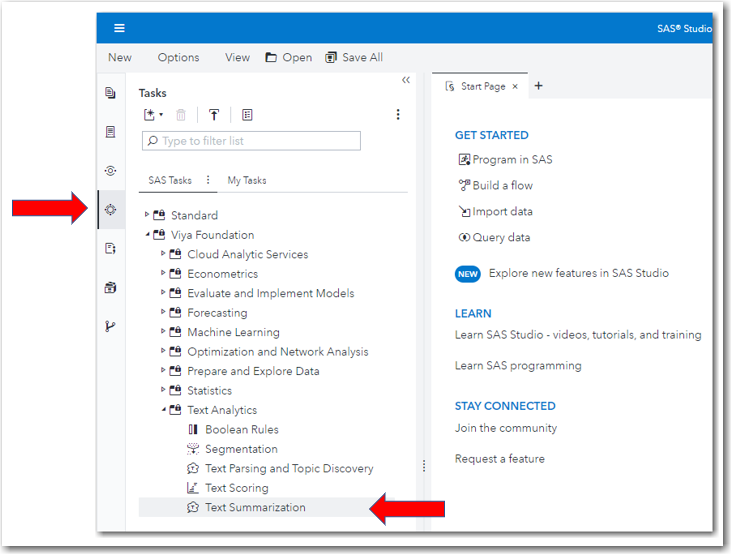Expand the Machine Learning category

tap(163, 332)
